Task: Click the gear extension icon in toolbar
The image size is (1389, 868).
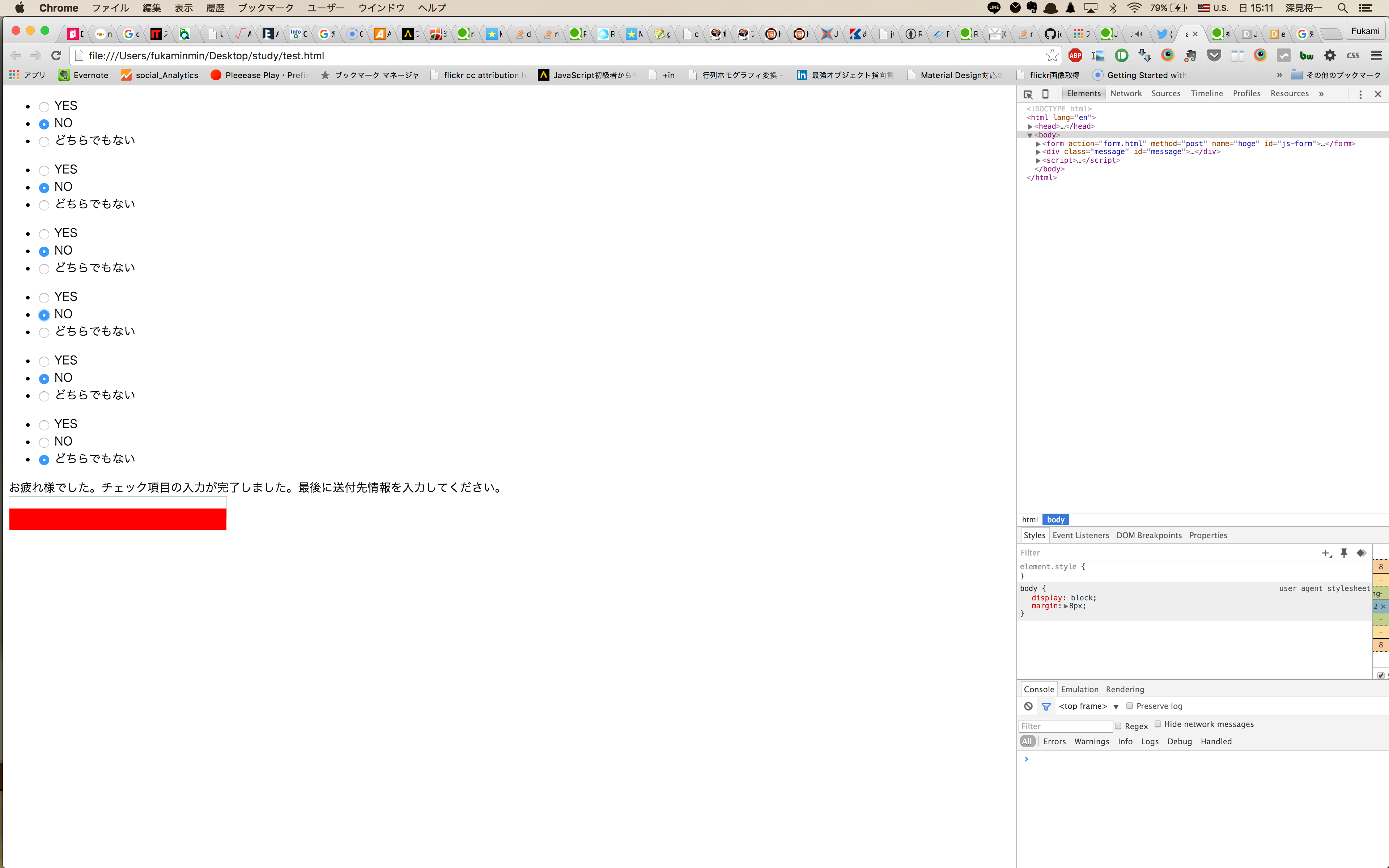Action: pos(1330,56)
